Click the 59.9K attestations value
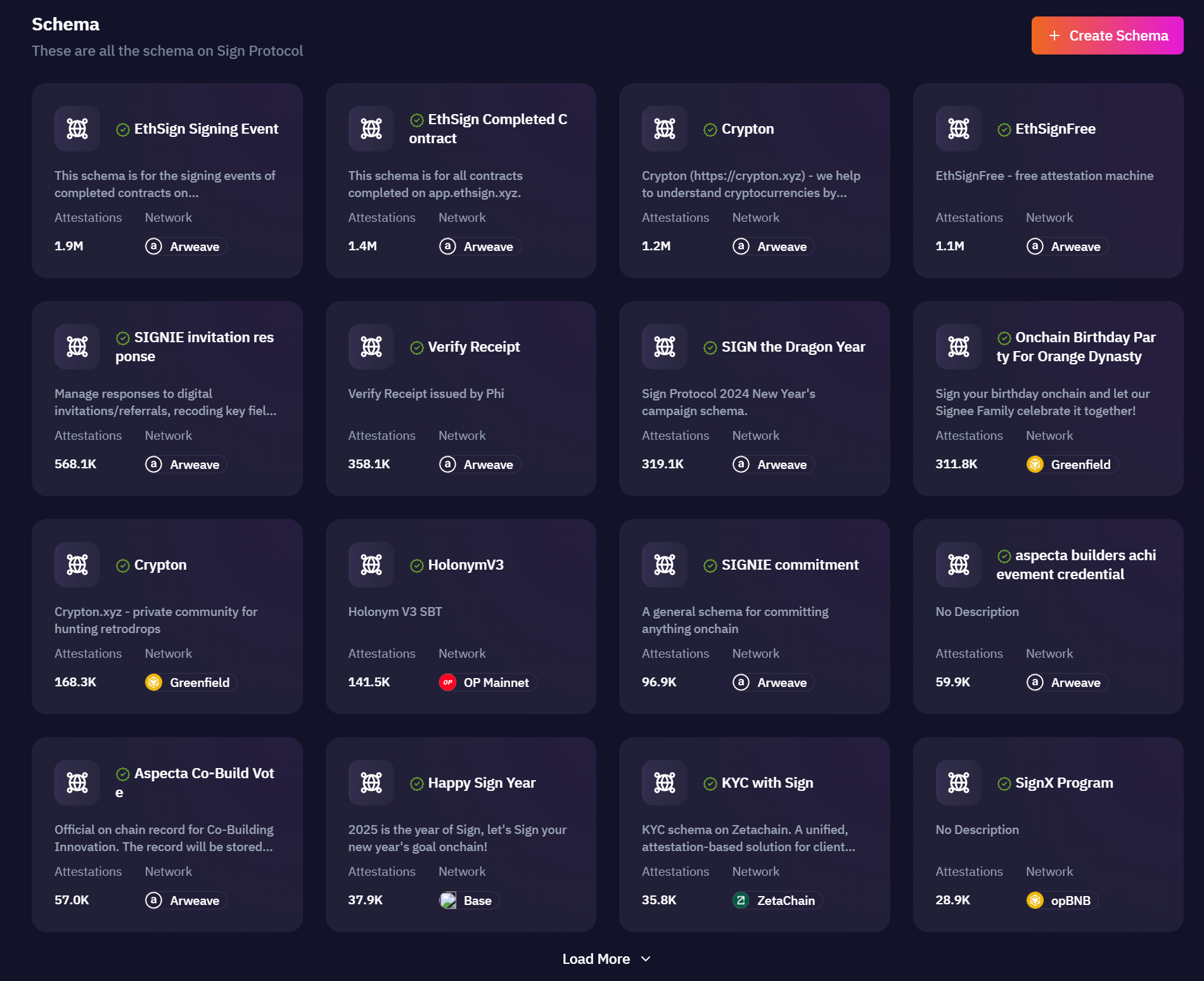Image resolution: width=1204 pixels, height=981 pixels. (x=953, y=682)
